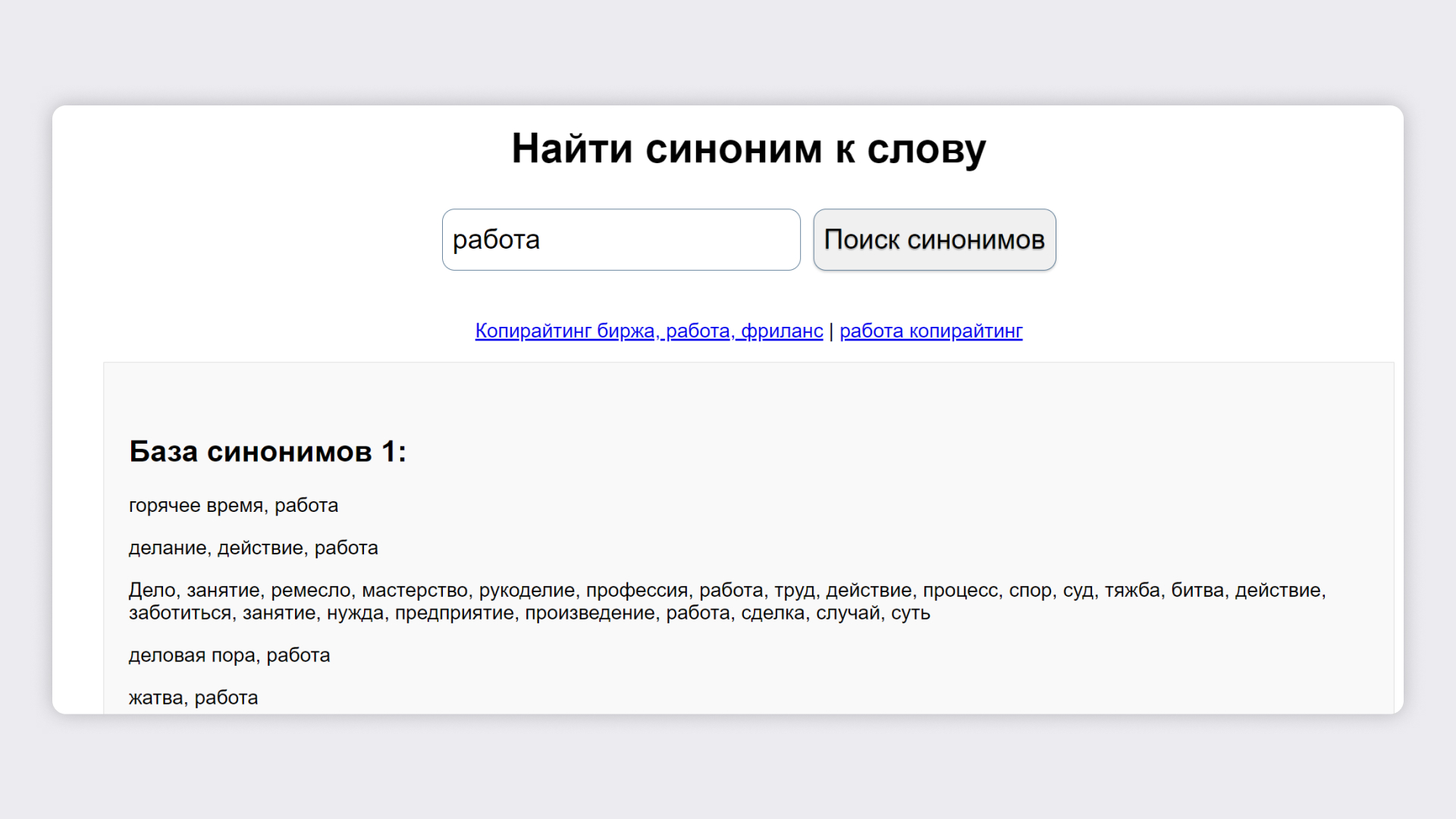Click the "Найти синоним к слову" heading
Screen dimensions: 1456x819
point(748,148)
